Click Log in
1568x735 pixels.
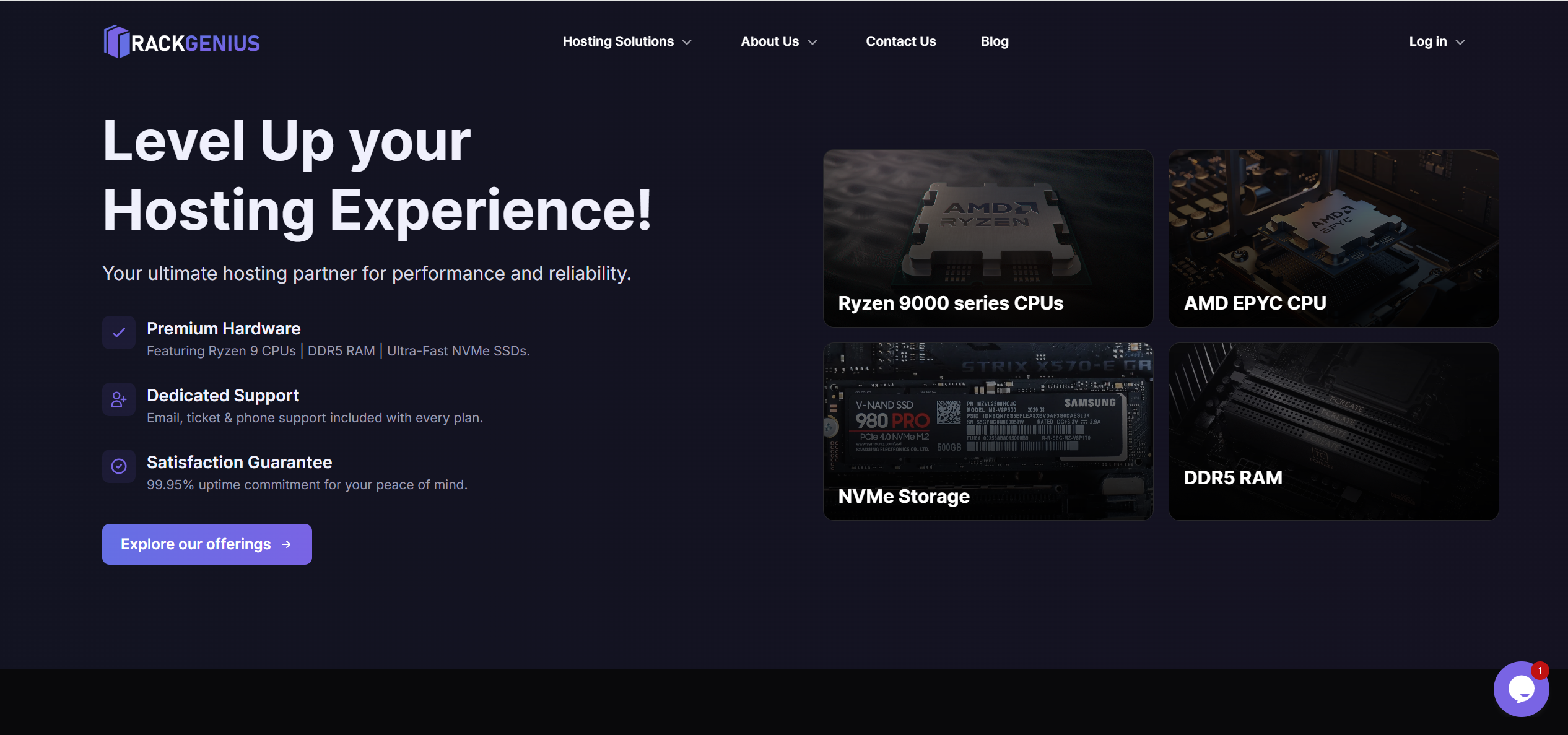pos(1437,41)
